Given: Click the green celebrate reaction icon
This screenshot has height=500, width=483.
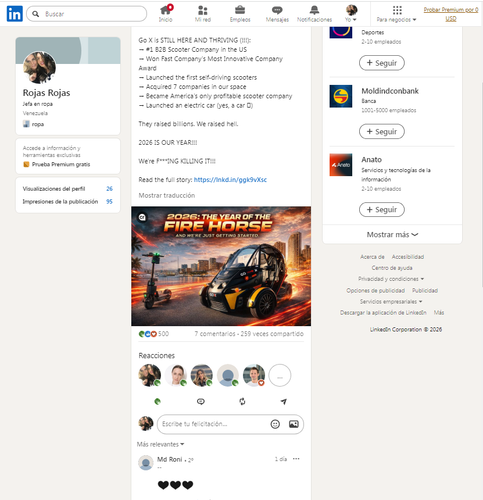Looking at the screenshot, I should point(158,401).
